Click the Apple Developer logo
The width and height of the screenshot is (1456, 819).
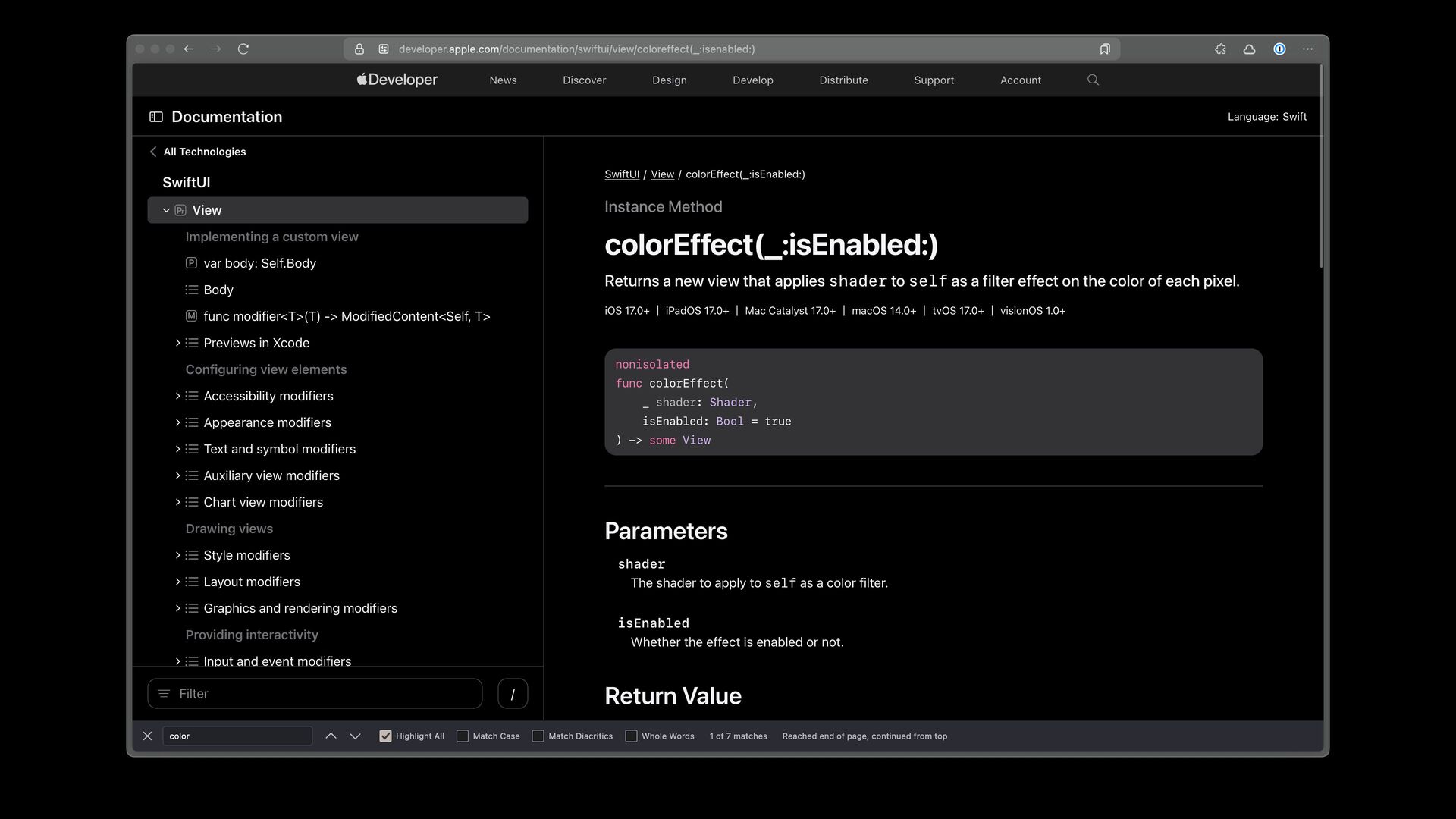click(397, 80)
